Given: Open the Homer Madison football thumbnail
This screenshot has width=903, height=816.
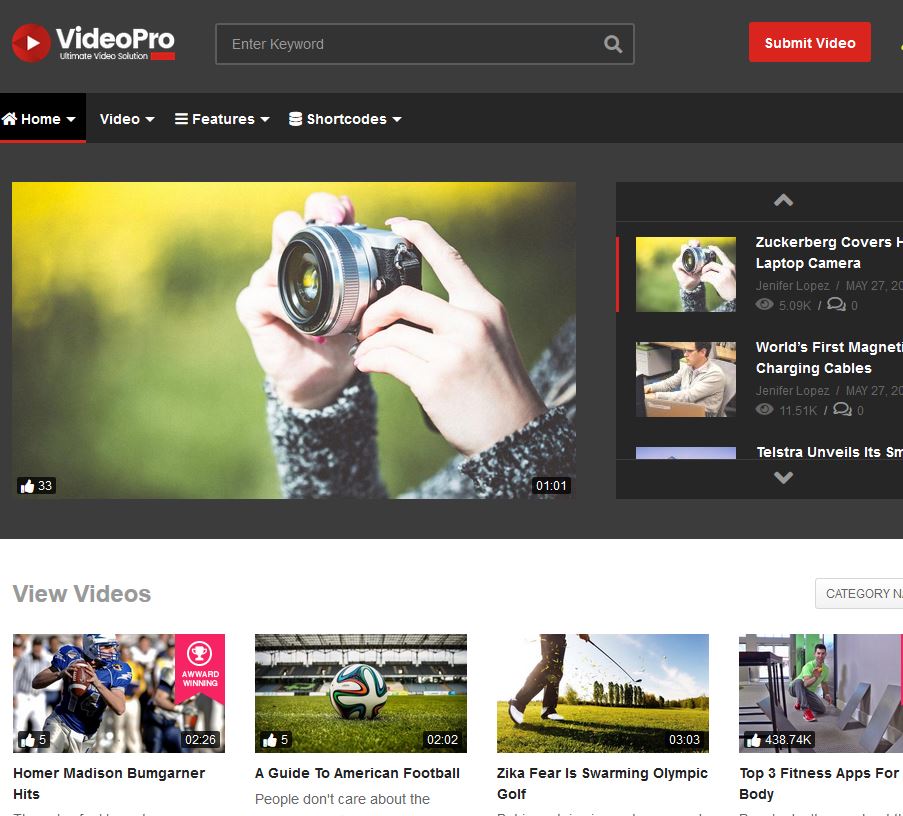Looking at the screenshot, I should (119, 693).
